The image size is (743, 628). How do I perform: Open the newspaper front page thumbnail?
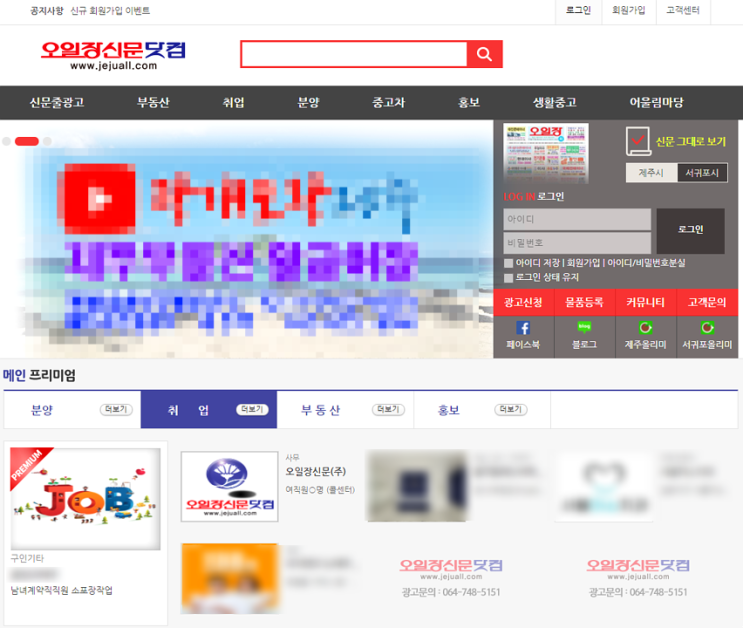[545, 153]
